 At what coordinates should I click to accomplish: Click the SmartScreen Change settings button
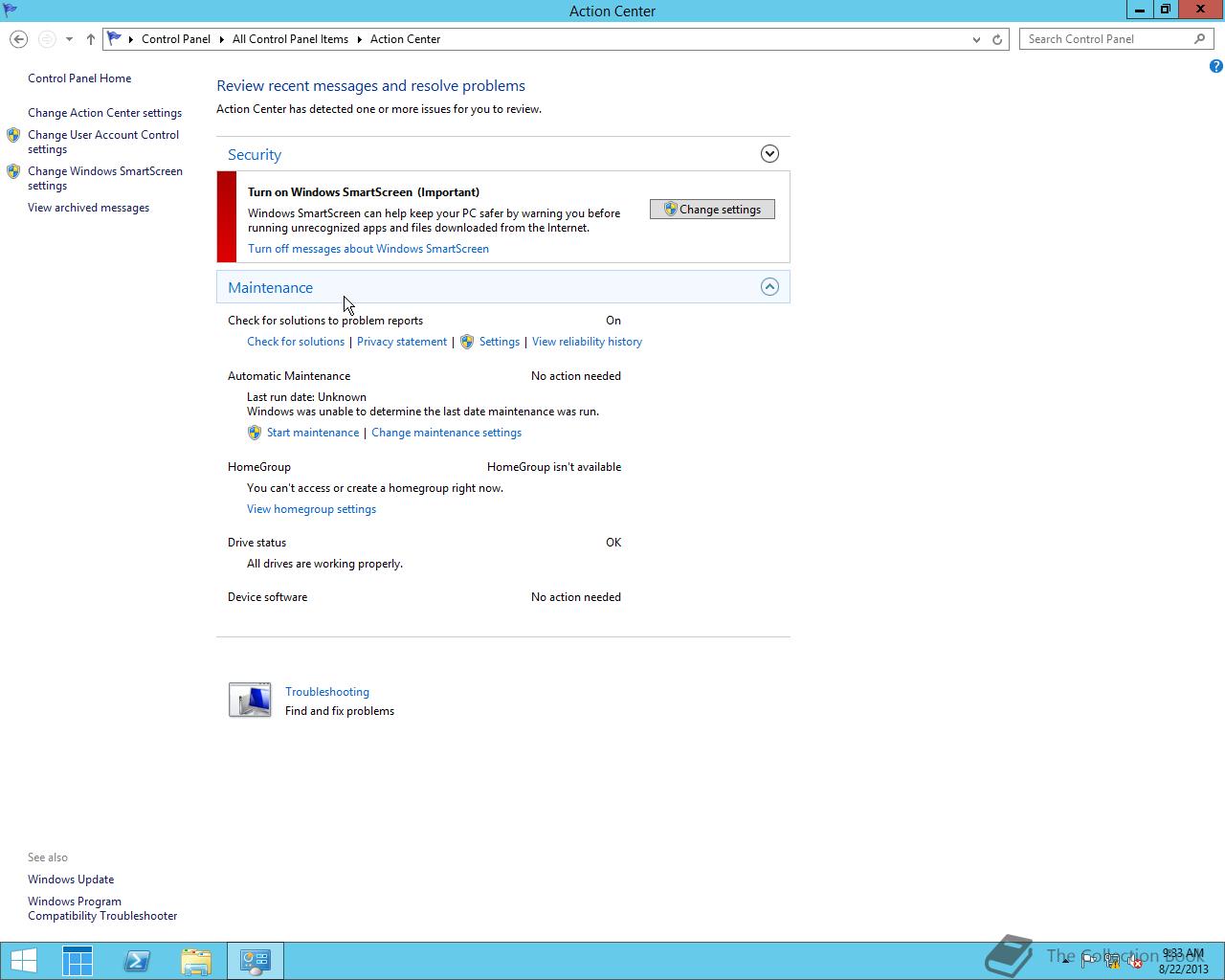coord(712,210)
